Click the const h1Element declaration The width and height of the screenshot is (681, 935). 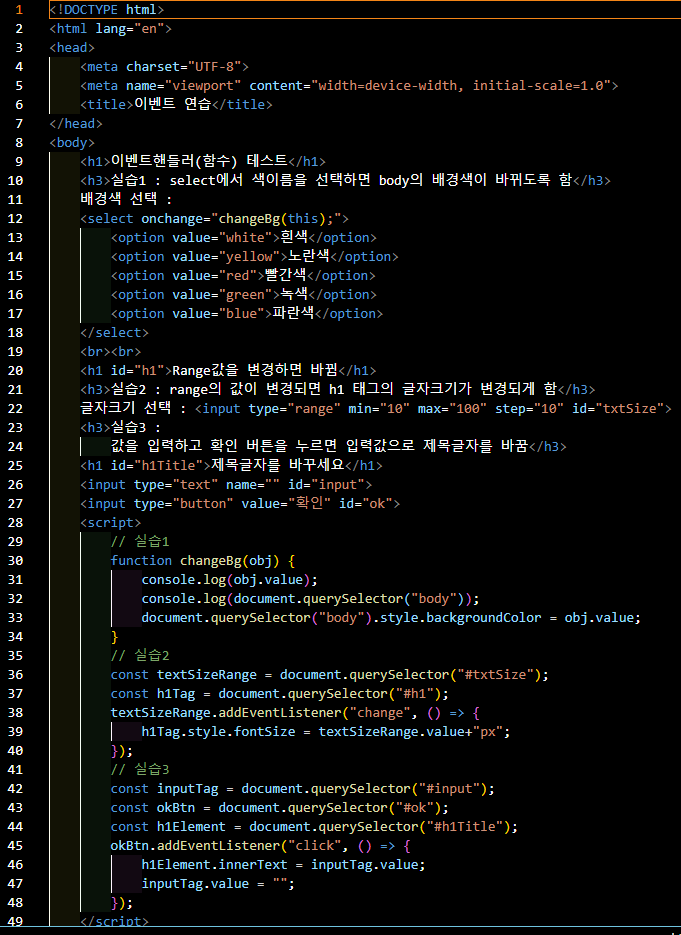coord(314,827)
